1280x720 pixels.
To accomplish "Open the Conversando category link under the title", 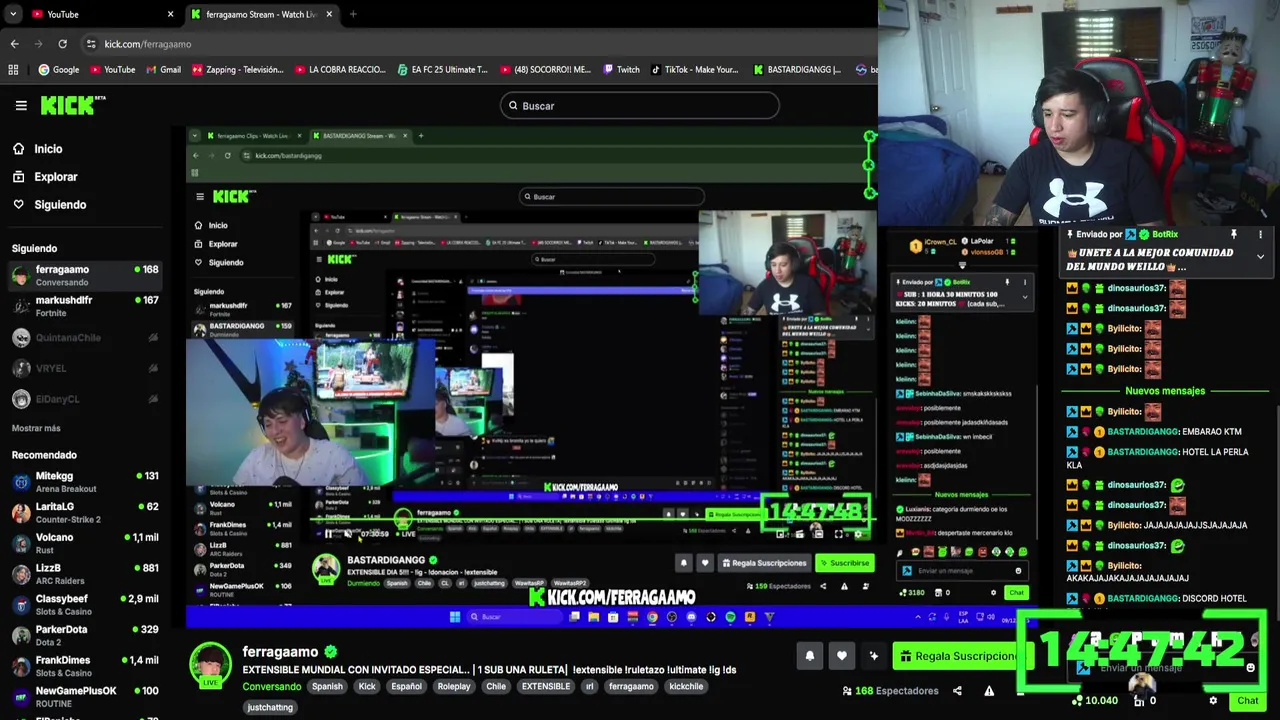I will click(272, 687).
